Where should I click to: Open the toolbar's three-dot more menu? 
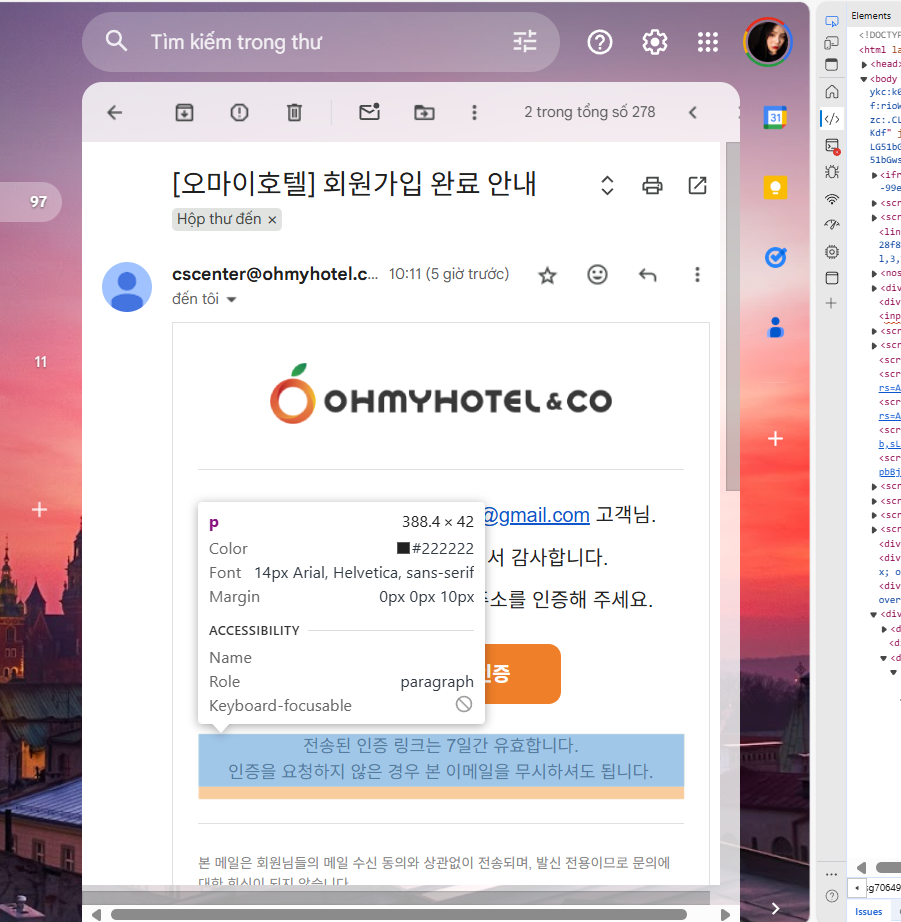click(x=475, y=112)
